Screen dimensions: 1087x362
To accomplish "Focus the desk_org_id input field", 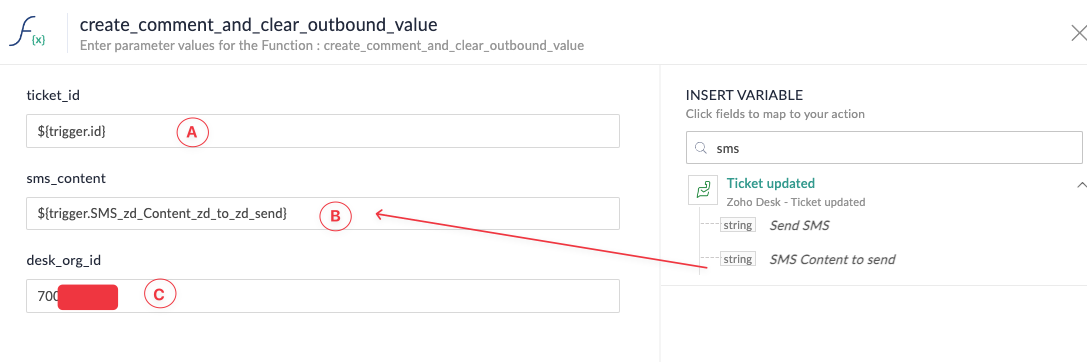I will (323, 296).
